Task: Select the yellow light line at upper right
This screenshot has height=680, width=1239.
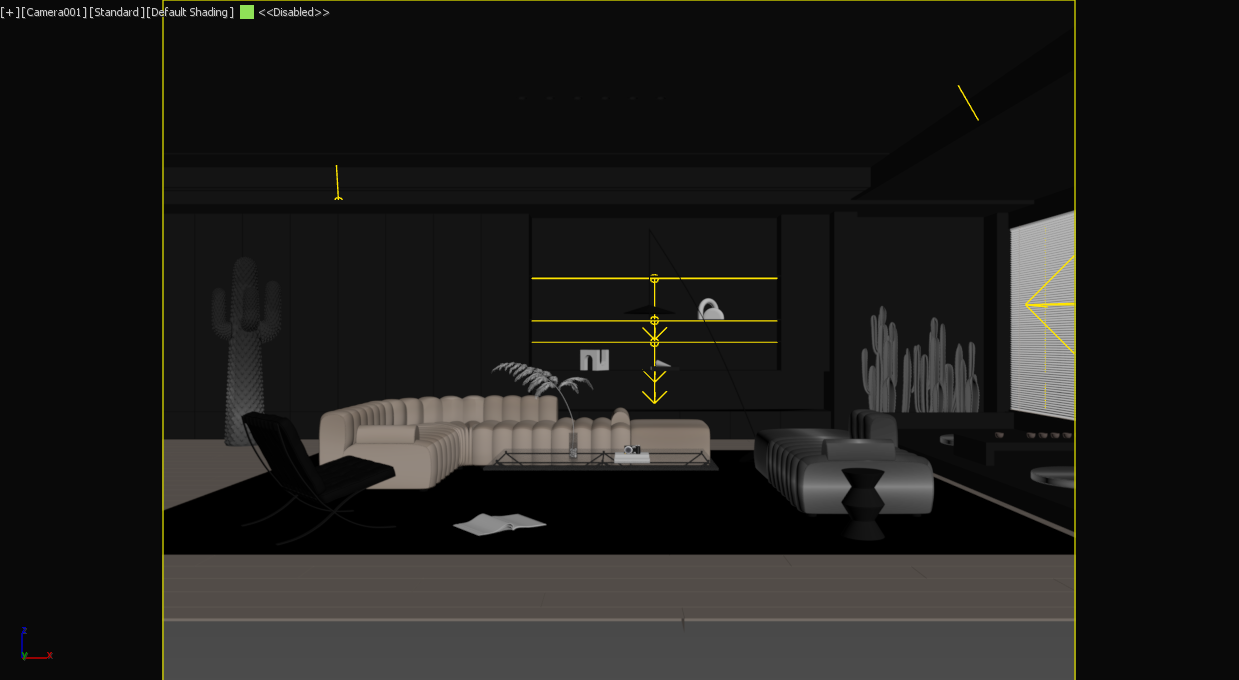Action: click(968, 103)
